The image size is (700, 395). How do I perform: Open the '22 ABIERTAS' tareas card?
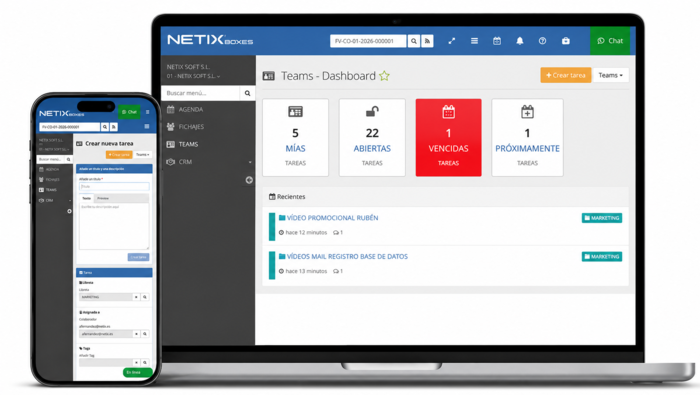pos(372,137)
